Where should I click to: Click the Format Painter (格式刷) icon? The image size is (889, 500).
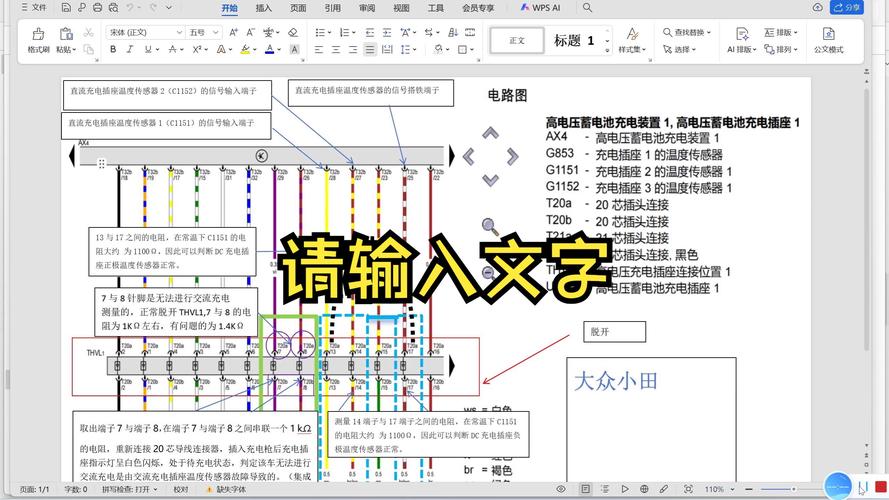(39, 34)
